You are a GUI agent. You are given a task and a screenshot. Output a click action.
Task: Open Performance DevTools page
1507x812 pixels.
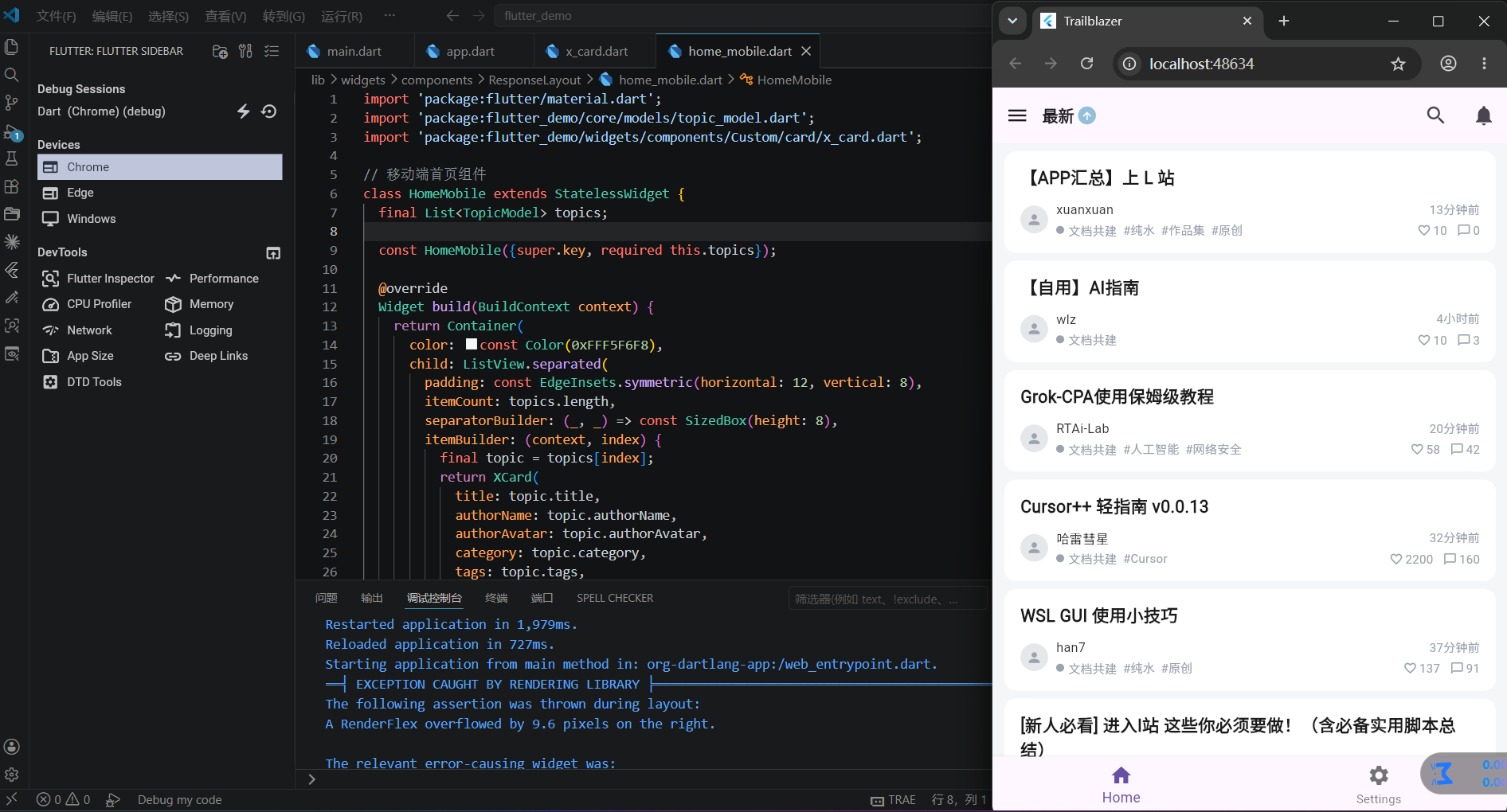pos(212,279)
